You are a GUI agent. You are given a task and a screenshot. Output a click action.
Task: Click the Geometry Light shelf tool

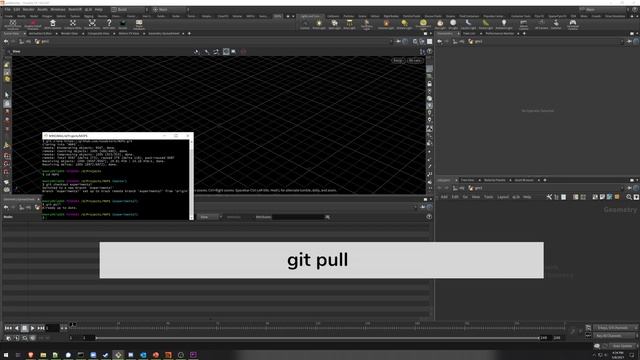(x=367, y=24)
